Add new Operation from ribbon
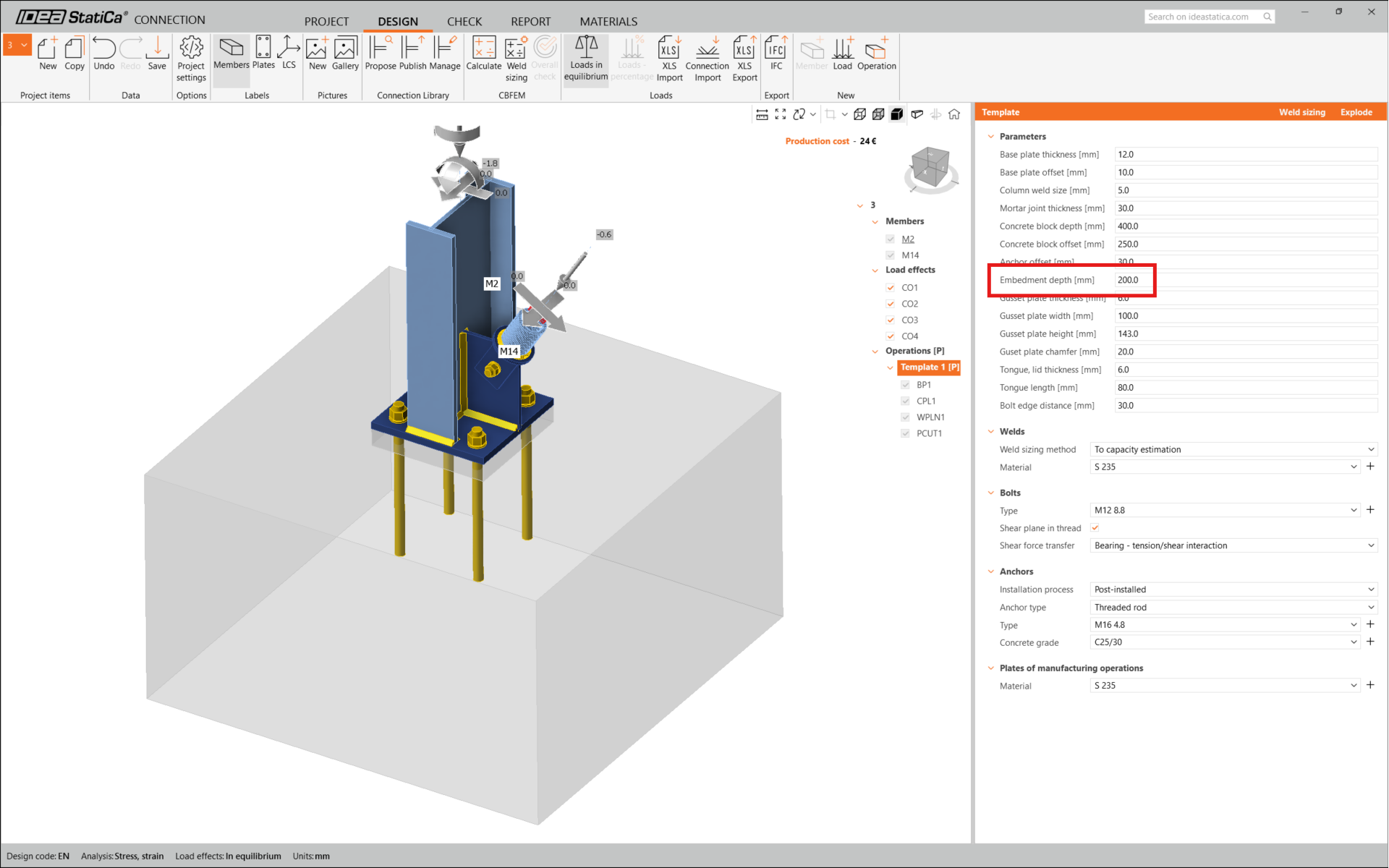The height and width of the screenshot is (868, 1389). click(876, 54)
